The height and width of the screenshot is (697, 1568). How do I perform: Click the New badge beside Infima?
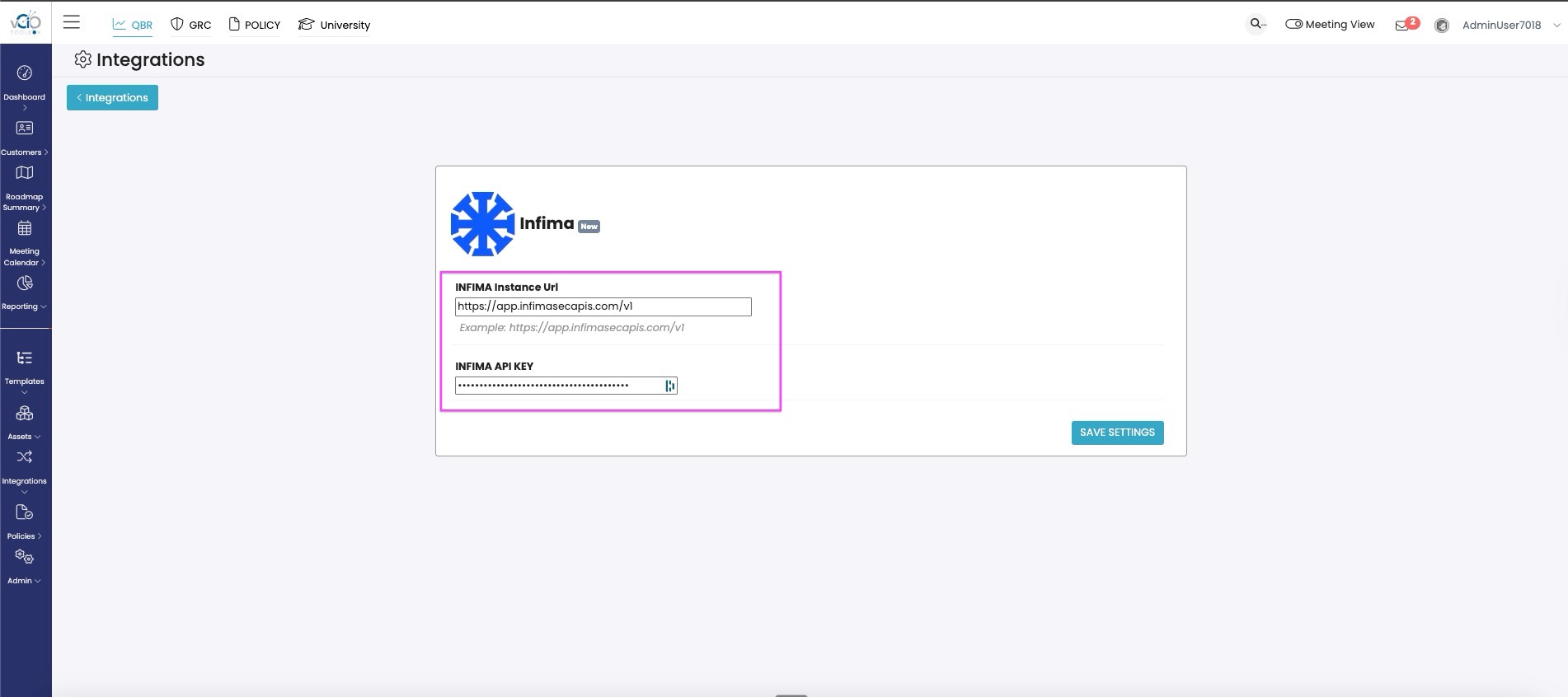(589, 227)
